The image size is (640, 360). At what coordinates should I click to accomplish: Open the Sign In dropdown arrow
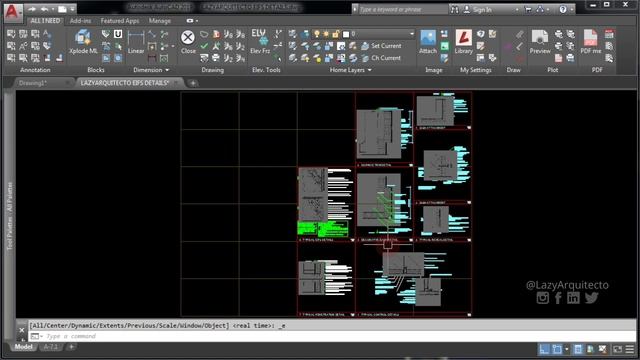pyautogui.click(x=517, y=9)
